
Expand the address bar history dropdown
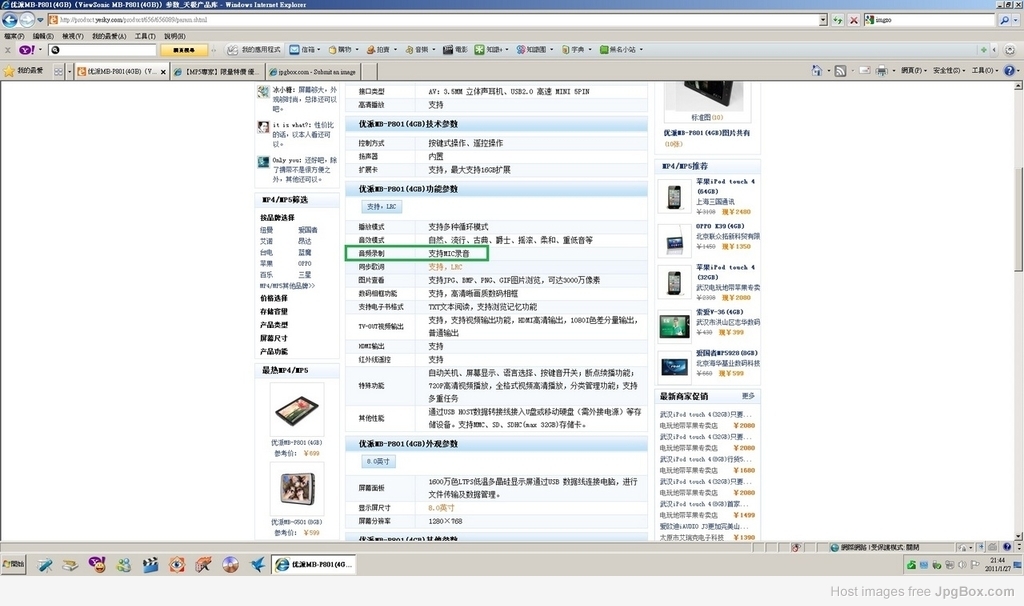(x=823, y=20)
